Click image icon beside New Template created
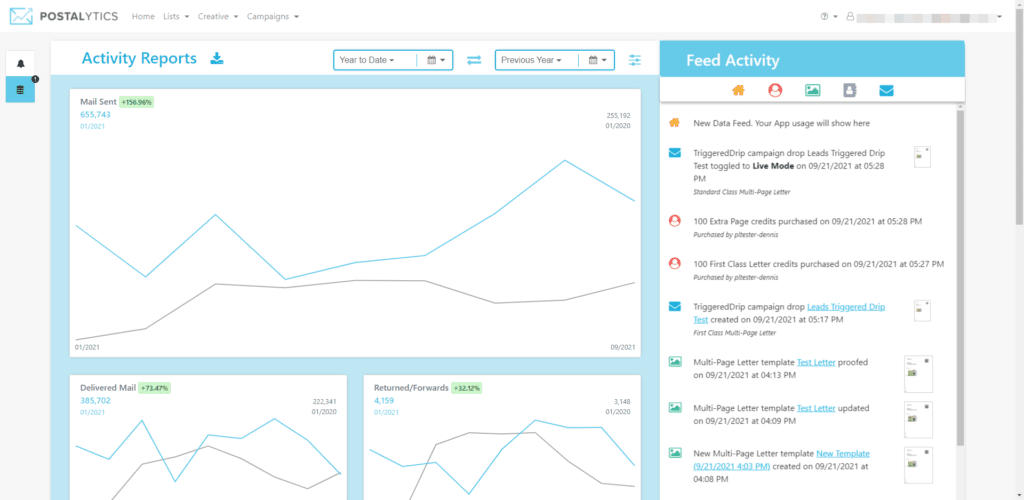The height and width of the screenshot is (500, 1024). click(x=675, y=453)
